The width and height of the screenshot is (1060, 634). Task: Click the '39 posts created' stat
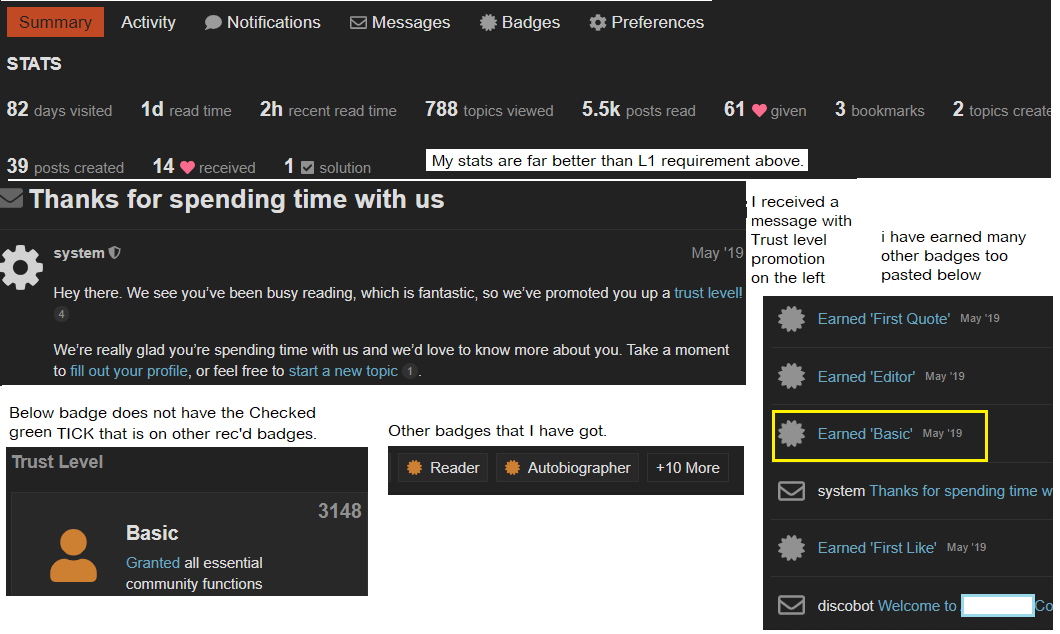point(66,166)
